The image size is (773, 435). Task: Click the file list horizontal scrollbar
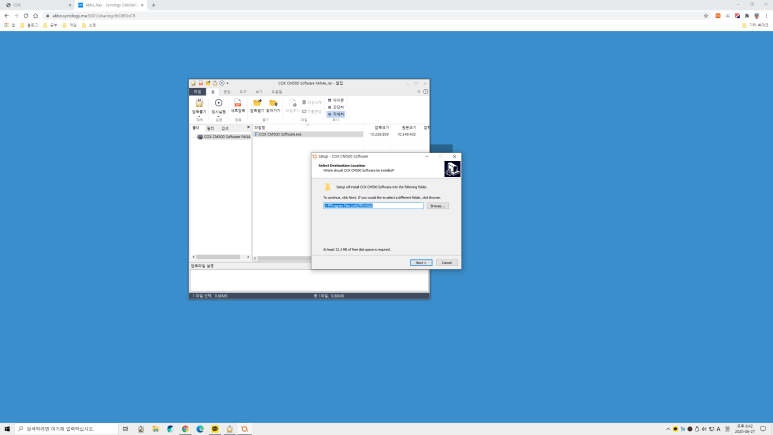(282, 258)
